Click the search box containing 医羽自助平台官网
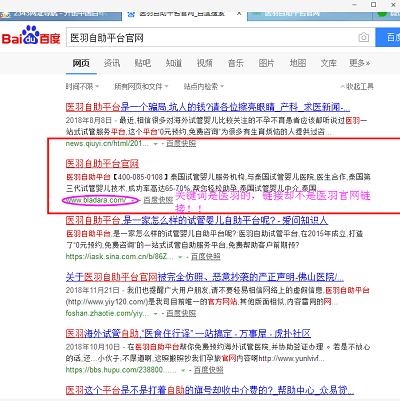This screenshot has width=400, height=401. pos(221,37)
